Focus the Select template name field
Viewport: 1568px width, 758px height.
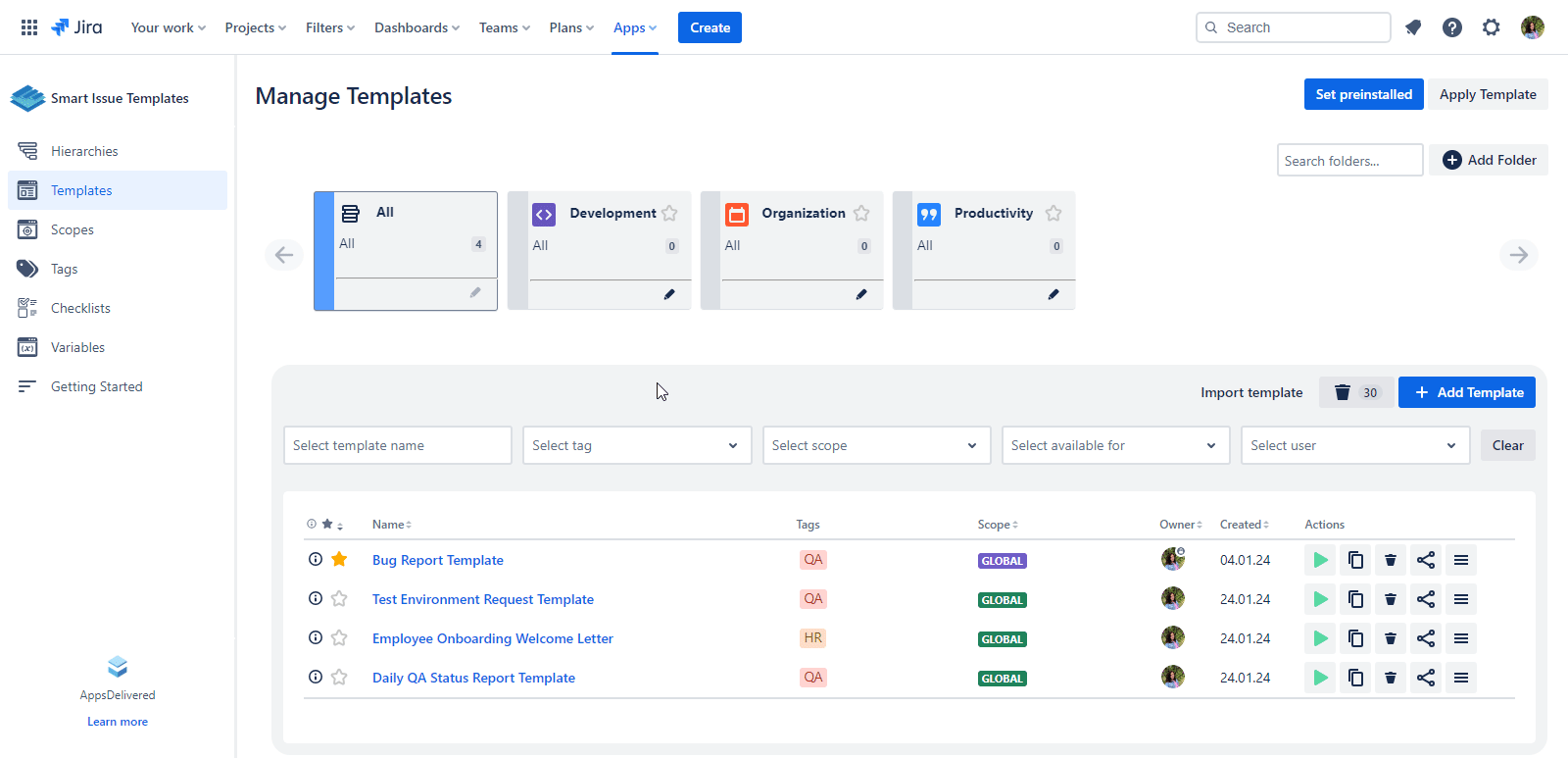[x=397, y=445]
